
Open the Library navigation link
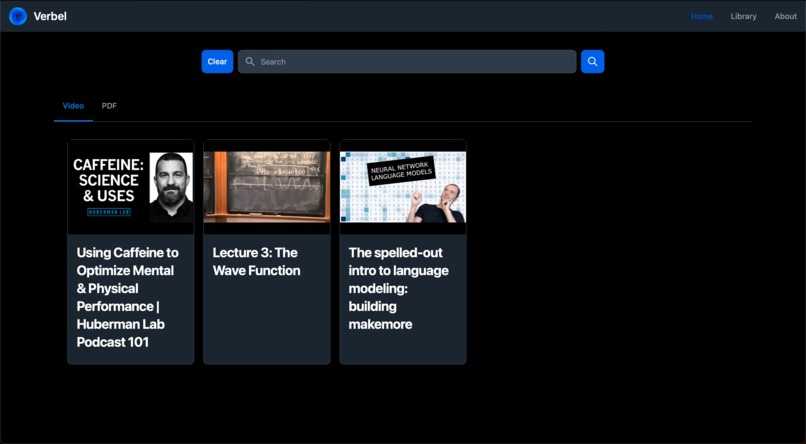click(x=743, y=16)
